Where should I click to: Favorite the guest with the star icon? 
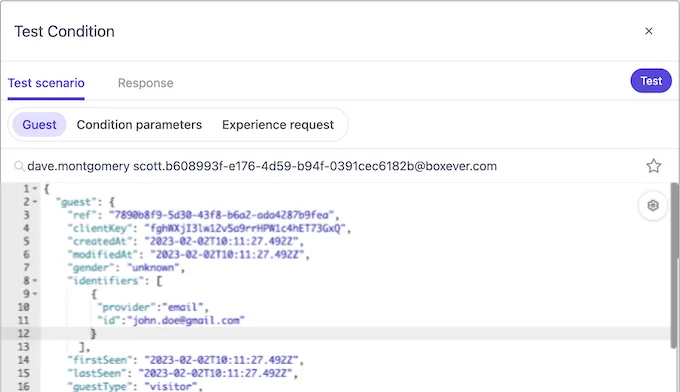click(654, 166)
